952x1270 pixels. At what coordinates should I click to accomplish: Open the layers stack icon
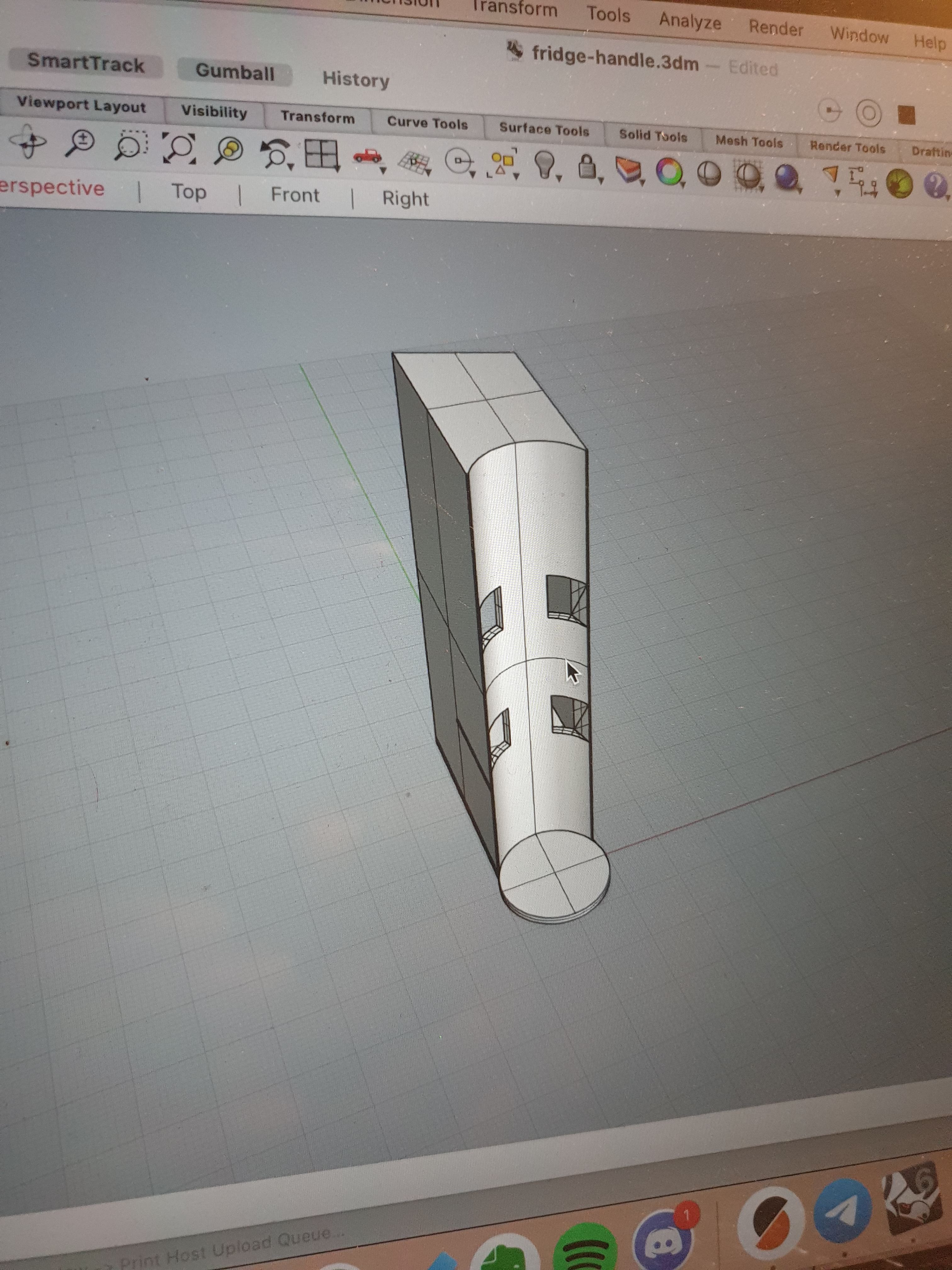coord(628,170)
